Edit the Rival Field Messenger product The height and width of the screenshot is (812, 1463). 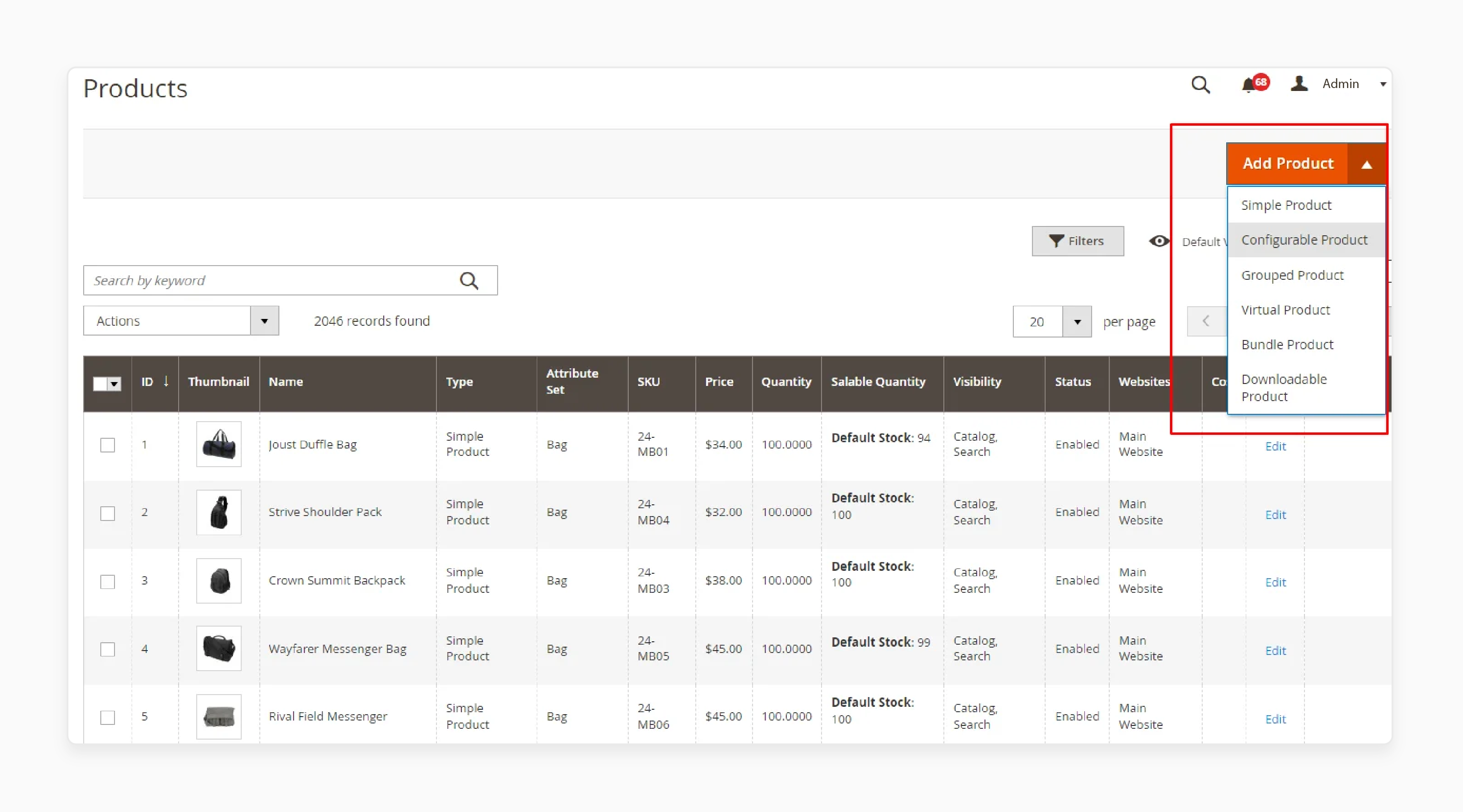point(1275,719)
